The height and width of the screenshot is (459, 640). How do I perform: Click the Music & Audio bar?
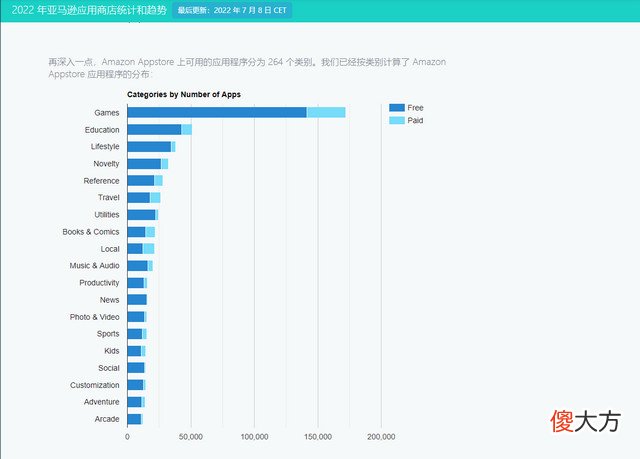(137, 265)
